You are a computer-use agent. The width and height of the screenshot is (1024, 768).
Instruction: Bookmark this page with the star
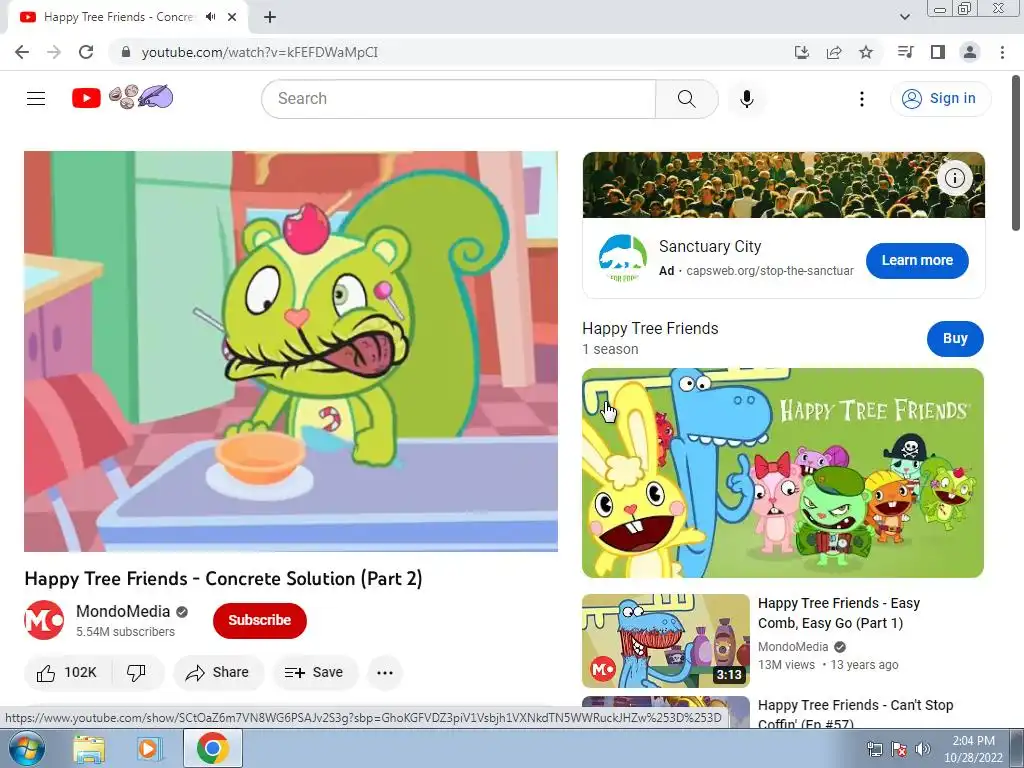tap(866, 52)
